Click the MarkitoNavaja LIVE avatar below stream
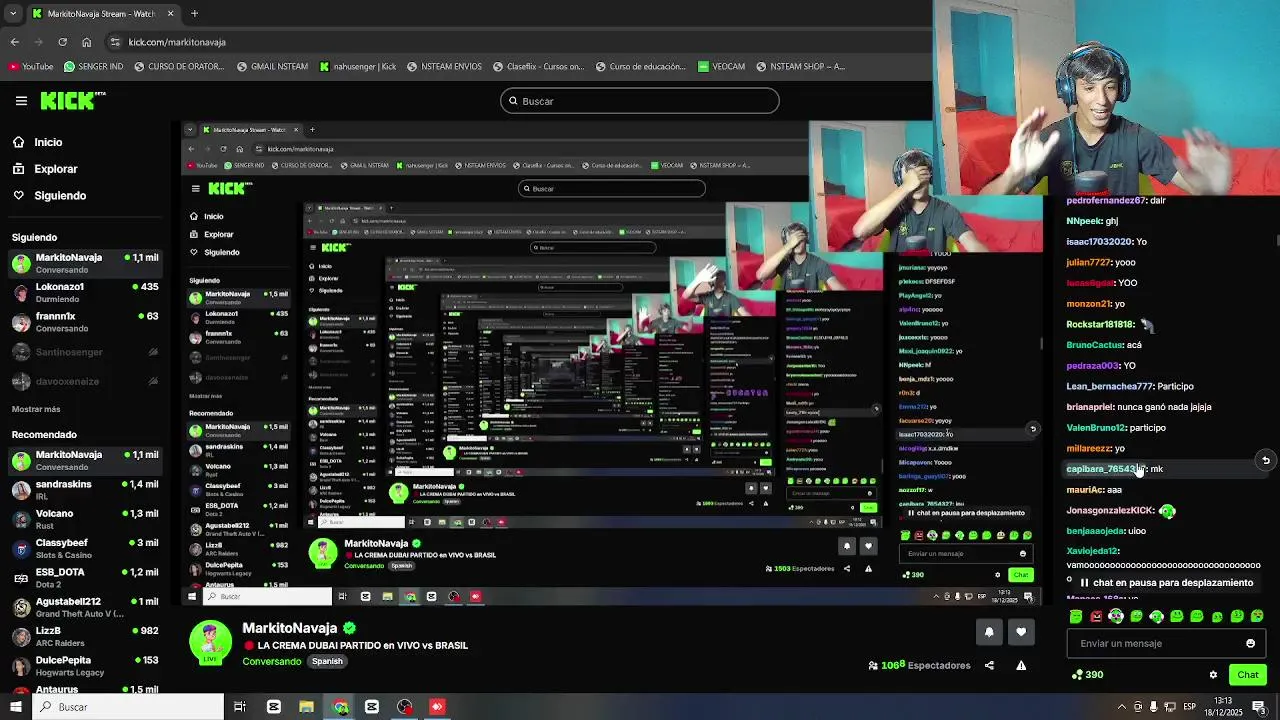Viewport: 1280px width, 720px height. click(210, 643)
